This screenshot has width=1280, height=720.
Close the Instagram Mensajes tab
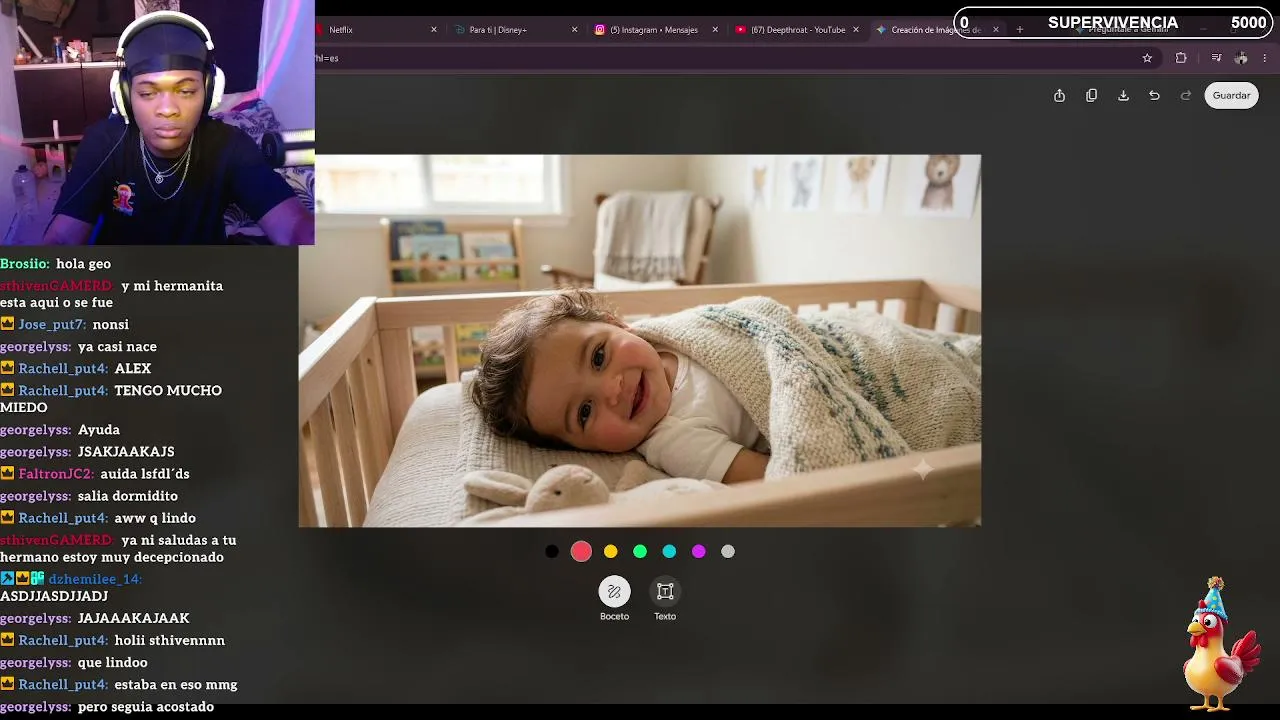pos(715,30)
